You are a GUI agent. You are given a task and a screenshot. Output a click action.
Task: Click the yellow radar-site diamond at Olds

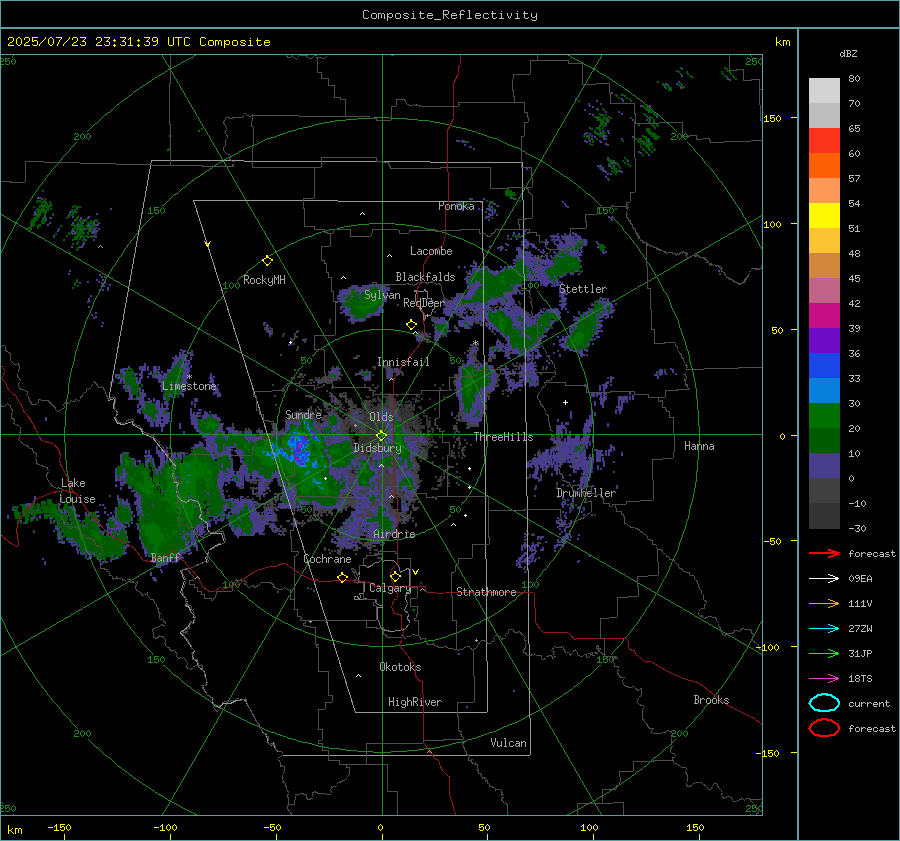click(x=381, y=436)
